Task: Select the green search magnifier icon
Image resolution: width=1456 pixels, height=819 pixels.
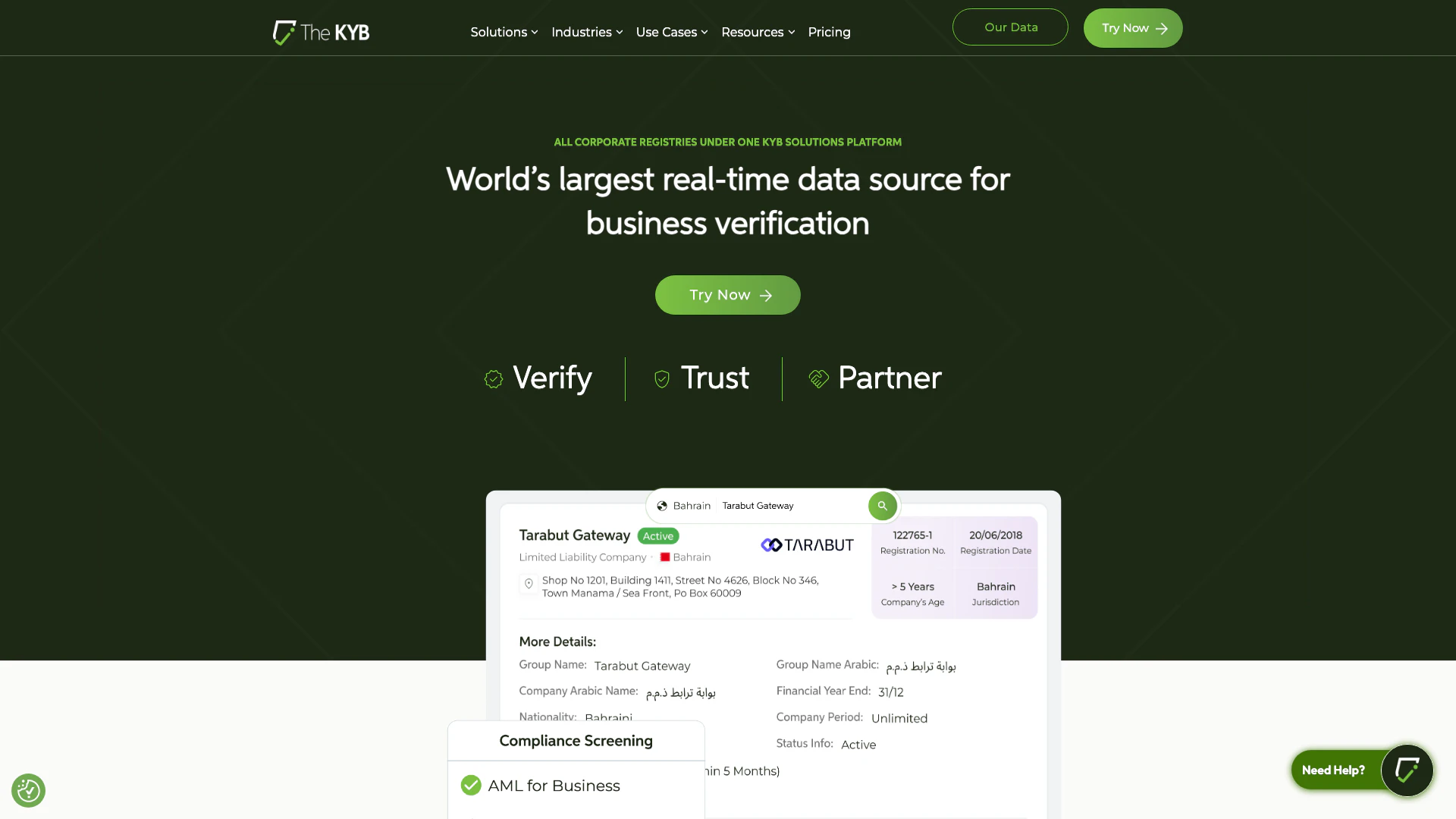Action: pyautogui.click(x=882, y=506)
